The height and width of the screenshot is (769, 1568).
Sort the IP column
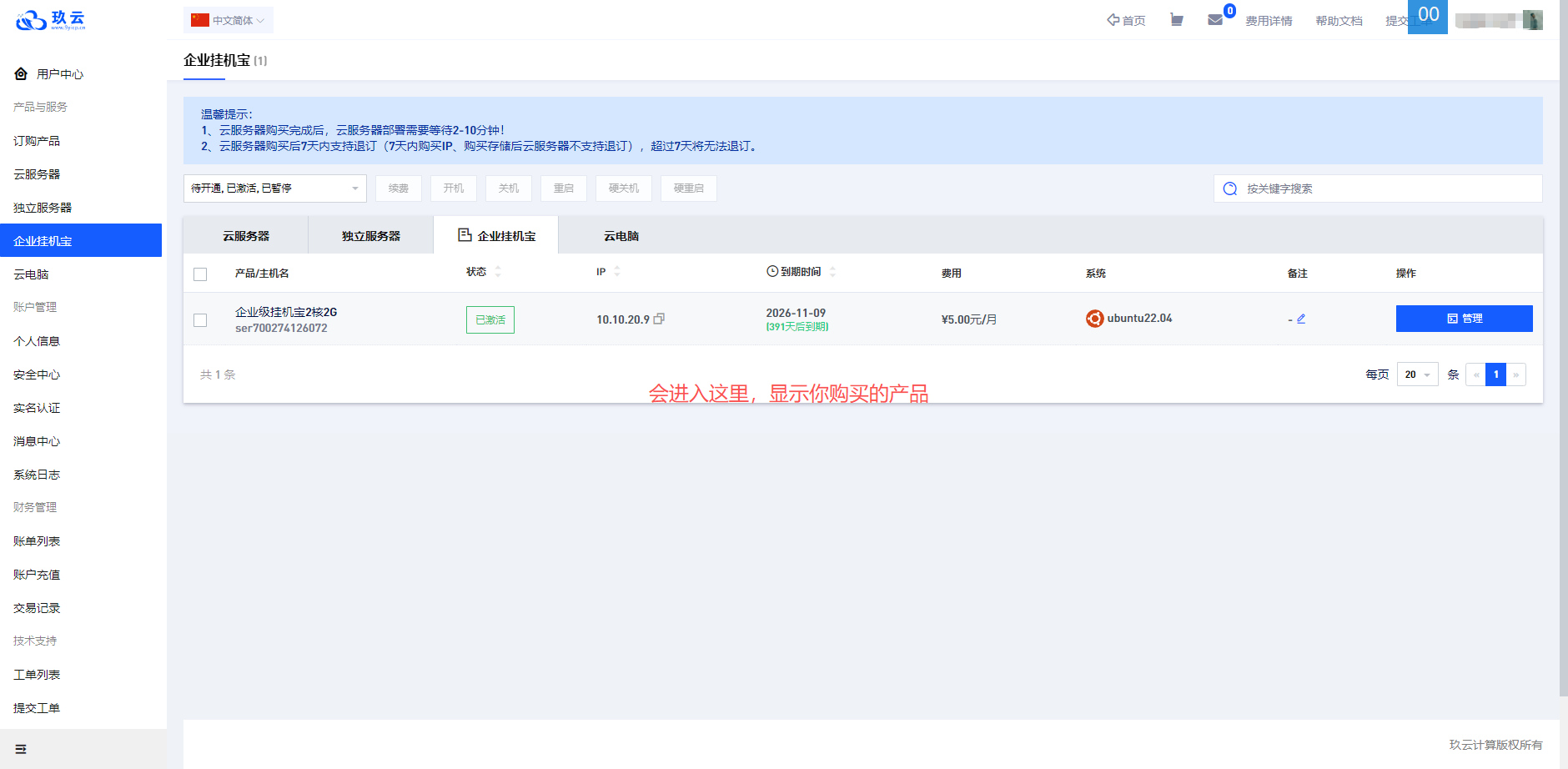pos(617,272)
